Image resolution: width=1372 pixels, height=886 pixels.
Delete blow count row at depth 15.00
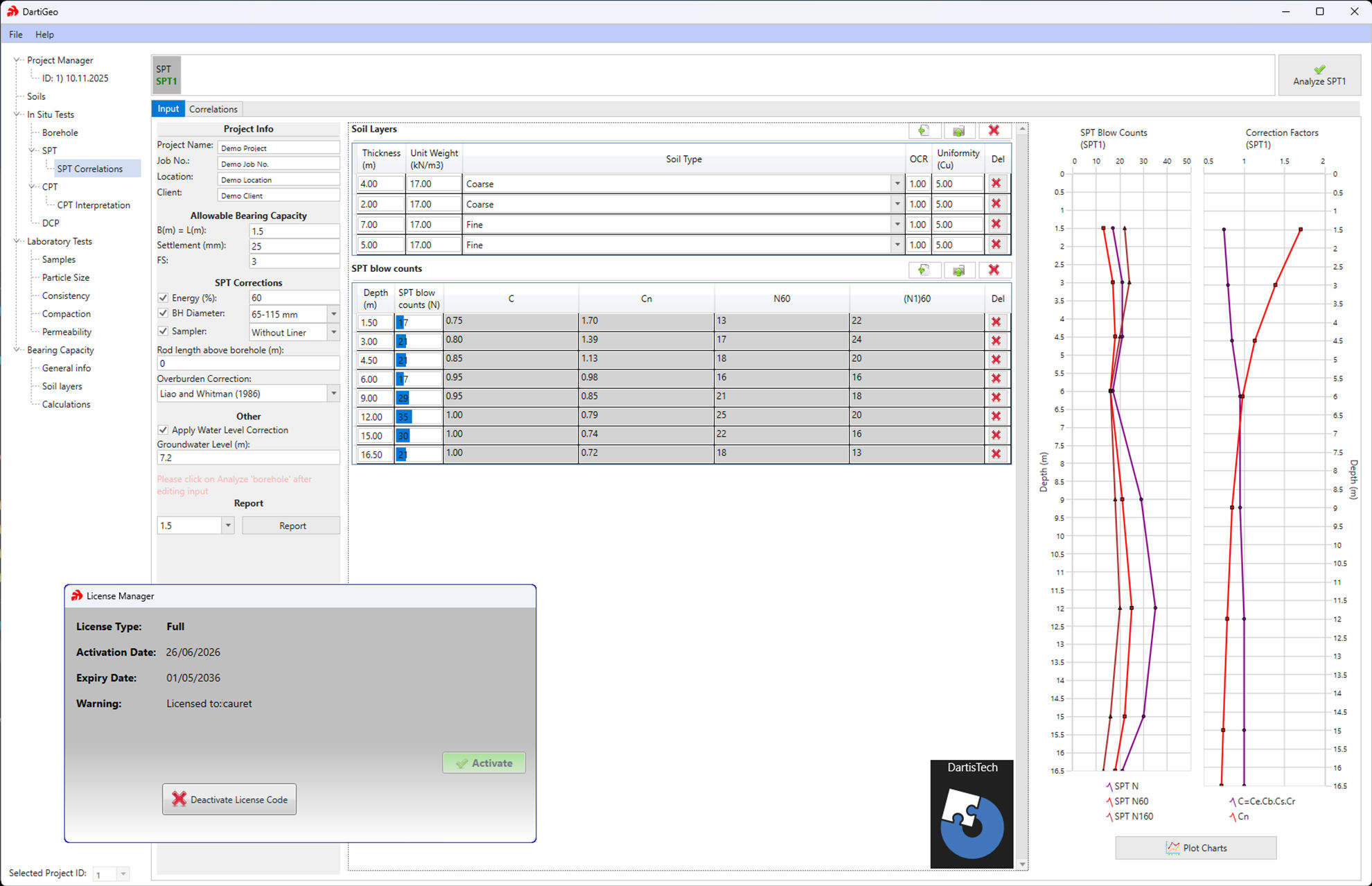(996, 435)
